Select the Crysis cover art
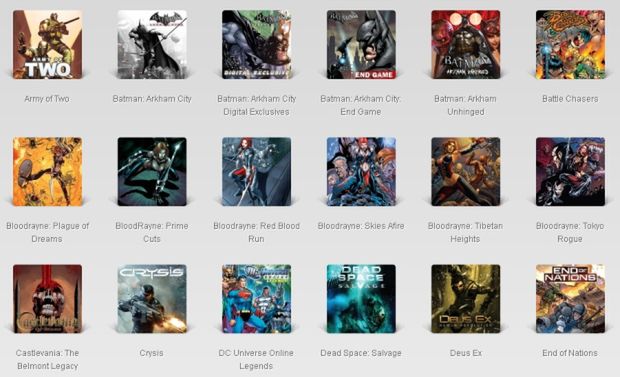Screen dimensions: 620x377 coord(152,299)
